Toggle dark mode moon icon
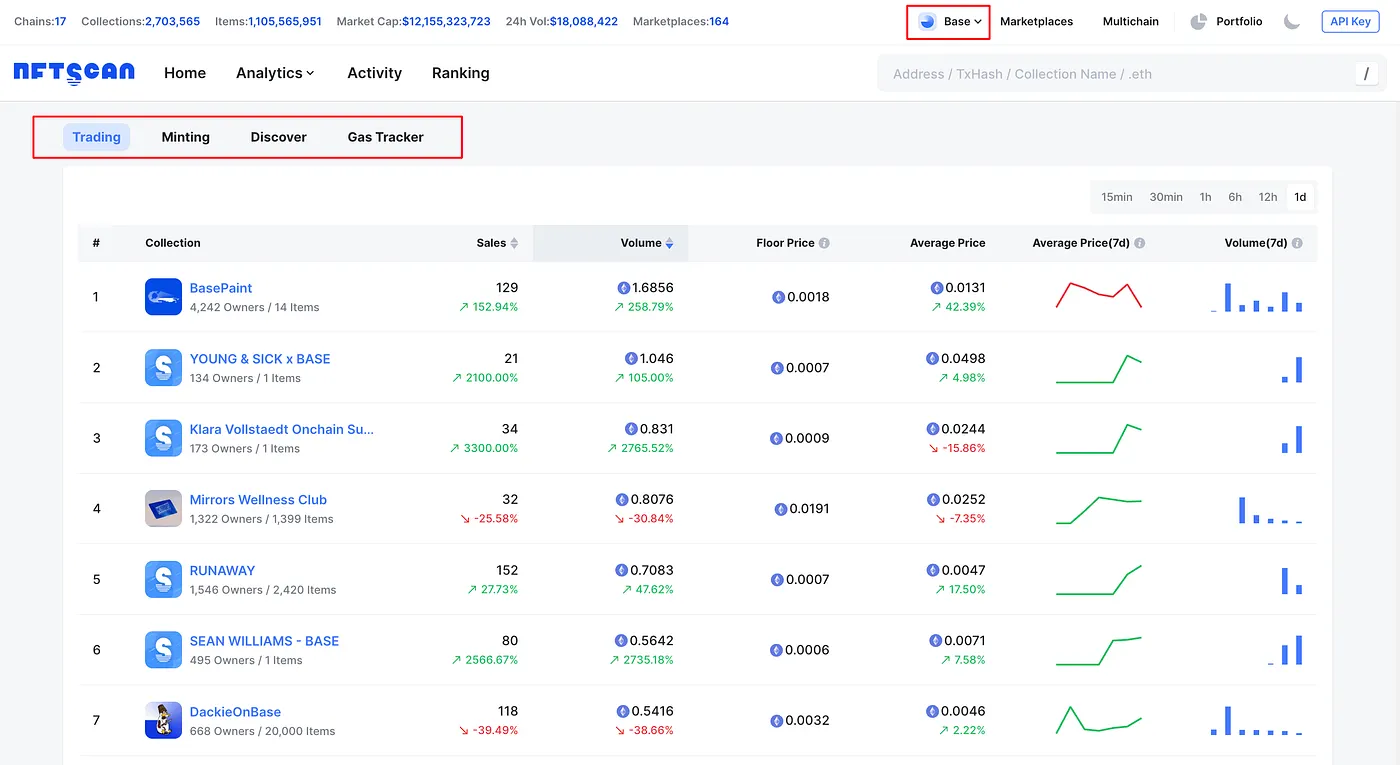 (1292, 21)
